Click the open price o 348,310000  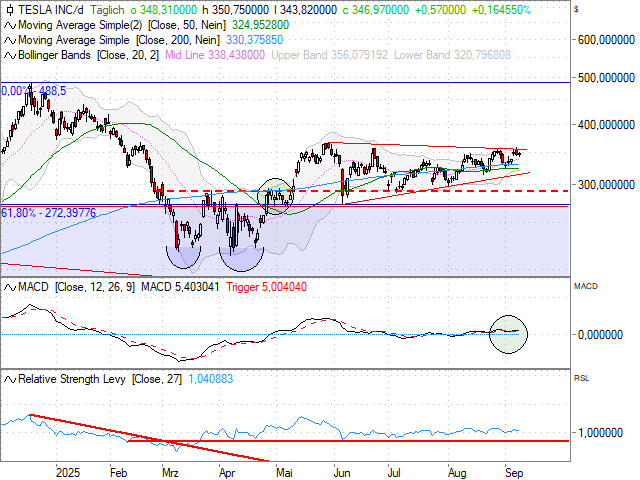coord(164,10)
